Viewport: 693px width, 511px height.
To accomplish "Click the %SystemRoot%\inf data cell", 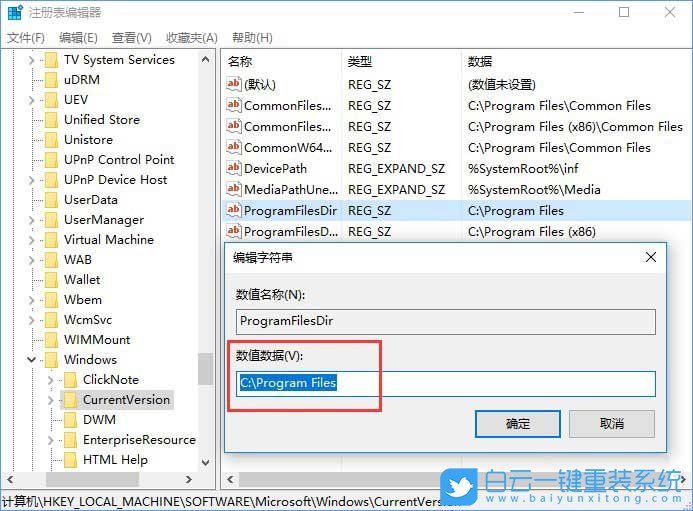I will [x=523, y=168].
